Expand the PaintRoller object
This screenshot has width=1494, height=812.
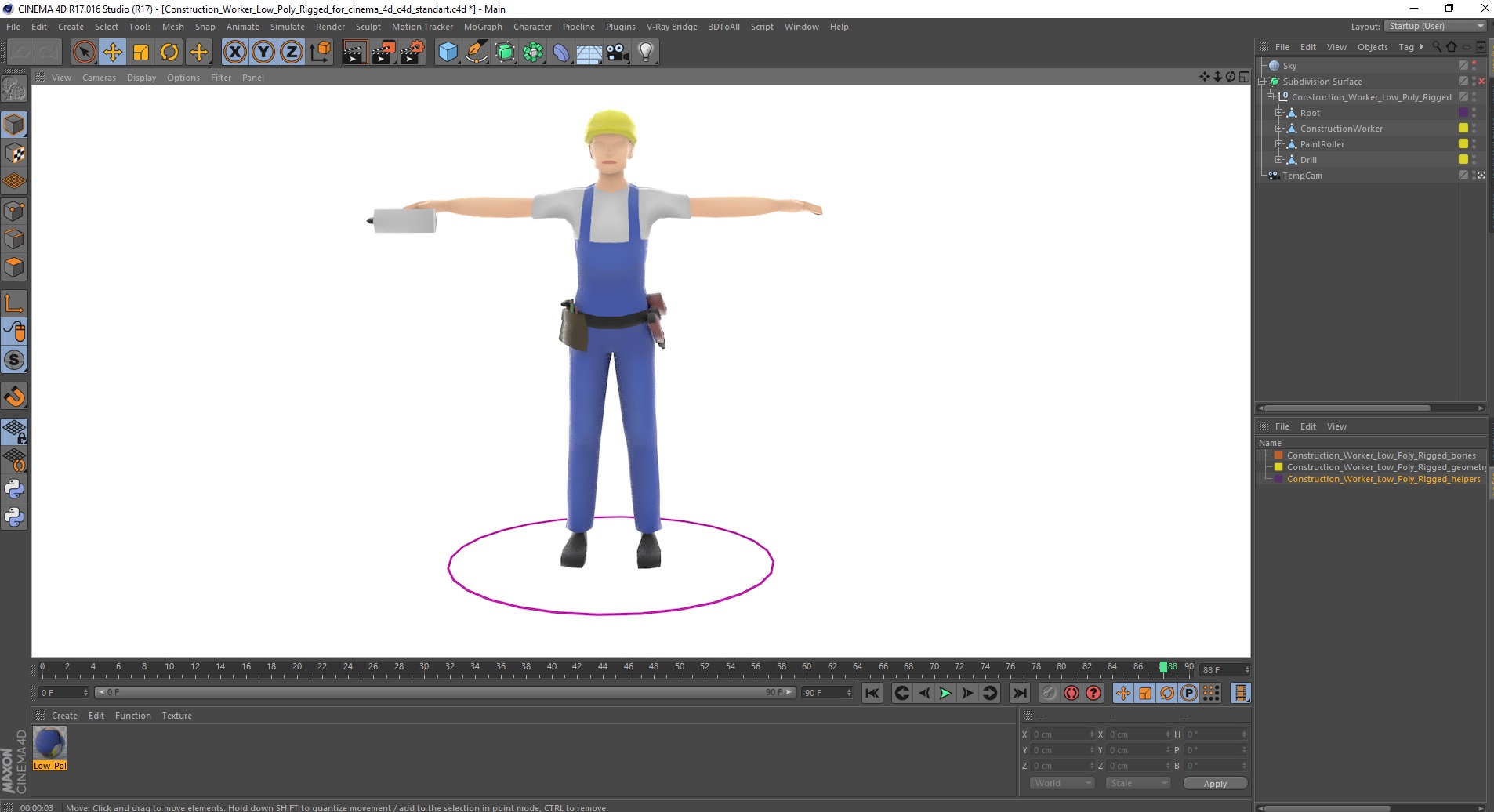1279,144
